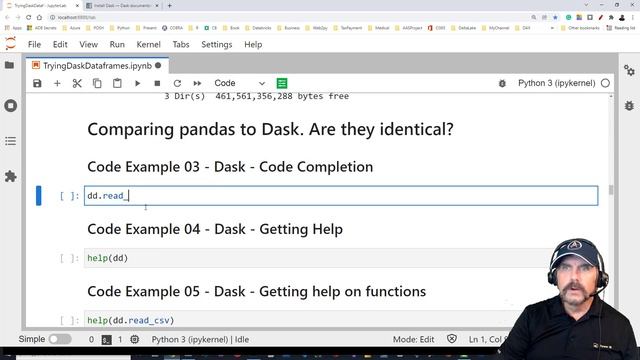Viewport: 640px width, 360px height.
Task: Click Python 3 (ipykernel) | Idle status text
Action: [x=200, y=340]
